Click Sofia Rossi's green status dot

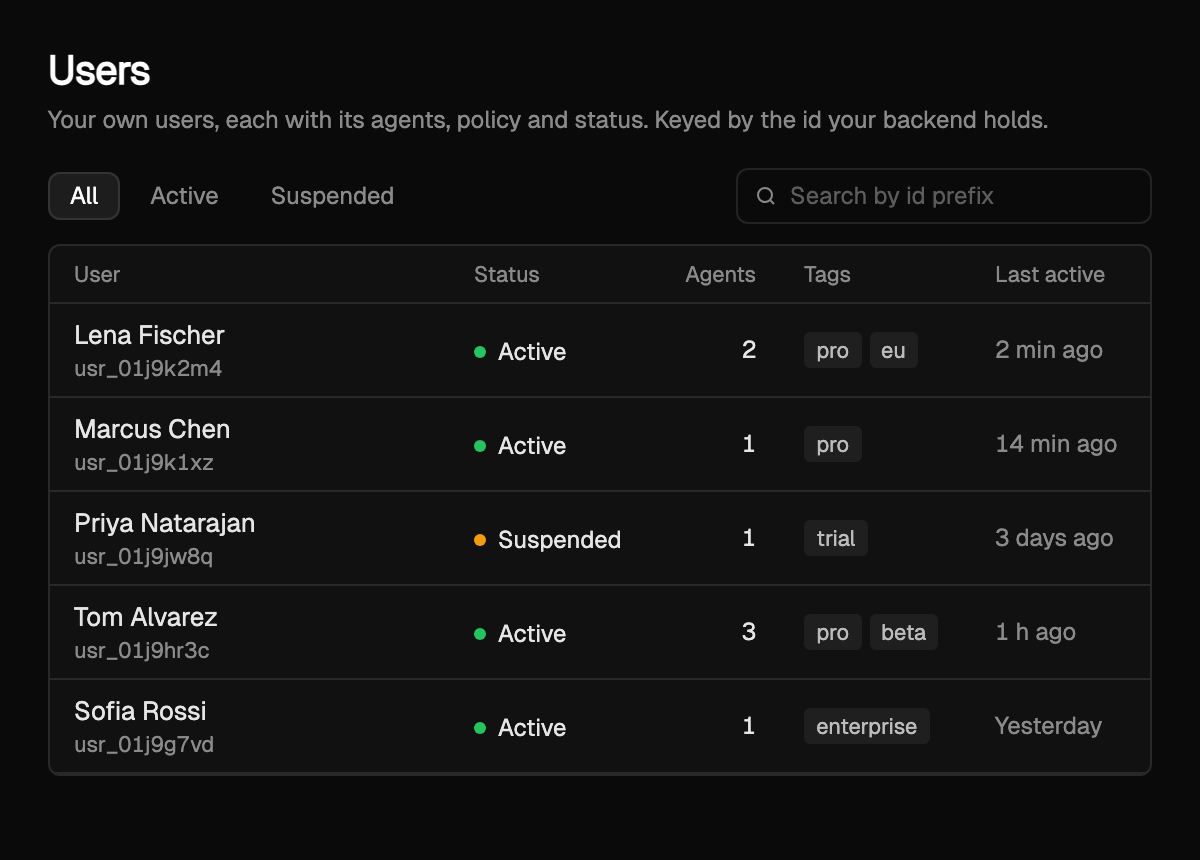[x=480, y=728]
